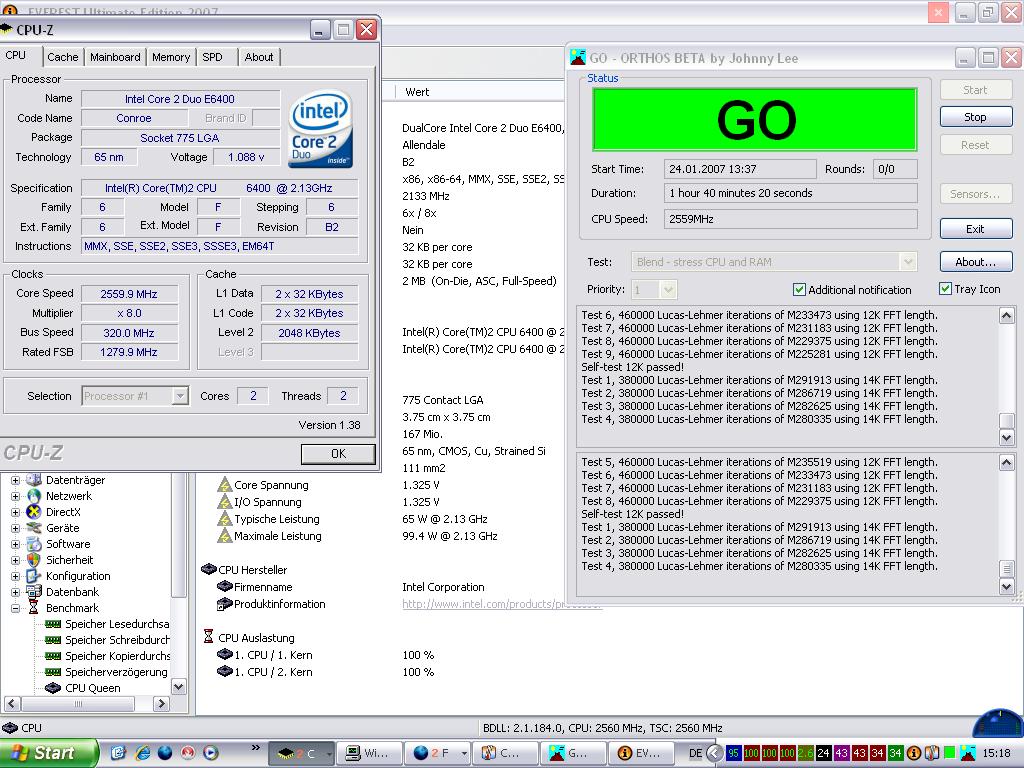
Task: Switch to the ORTHOS taskbar button
Action: 573,753
